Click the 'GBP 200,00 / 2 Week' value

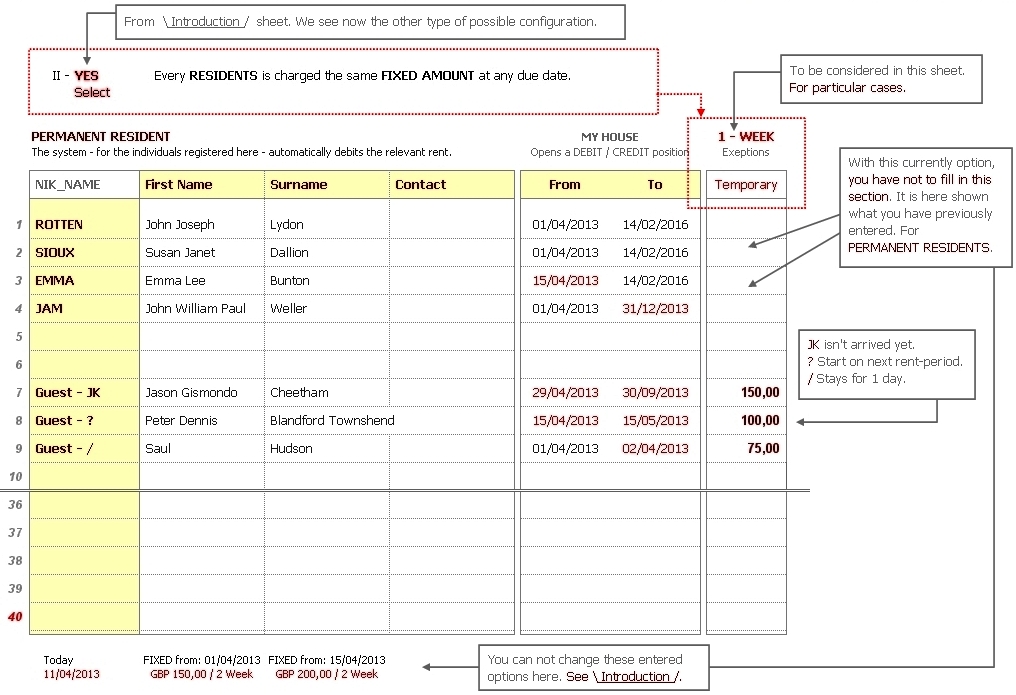pos(327,674)
